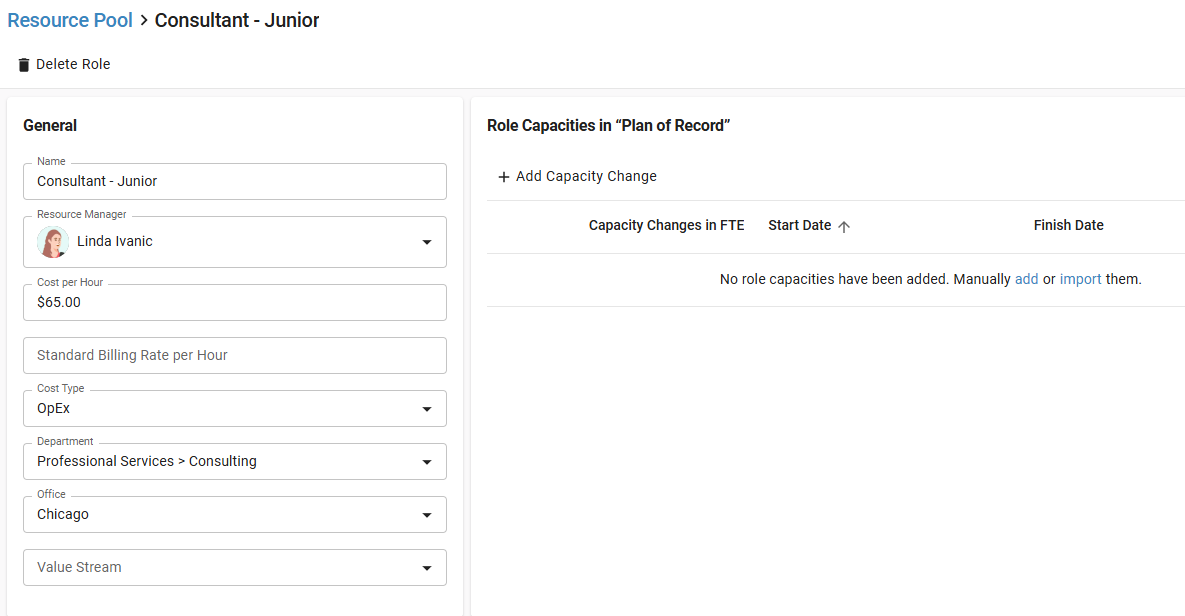The height and width of the screenshot is (616, 1185).
Task: Click the Capacity Changes in FTE header
Action: (667, 225)
